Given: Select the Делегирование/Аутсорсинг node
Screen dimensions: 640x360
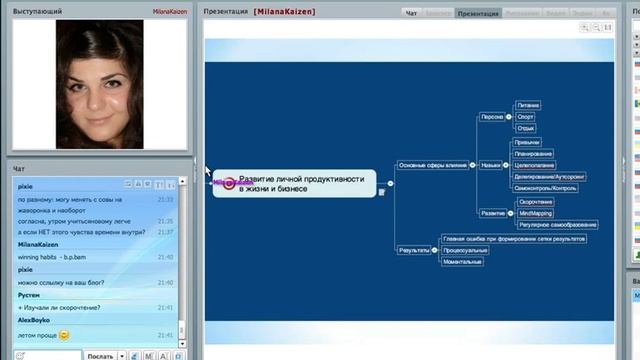Looking at the screenshot, I should pos(549,177).
